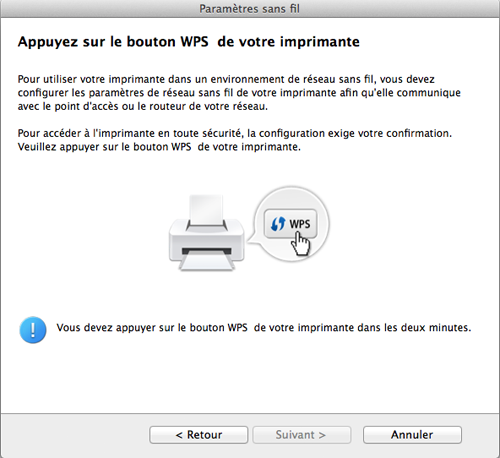The height and width of the screenshot is (458, 500).
Task: Click the heading Appuyez sur le bouton WPS
Action: click(189, 42)
